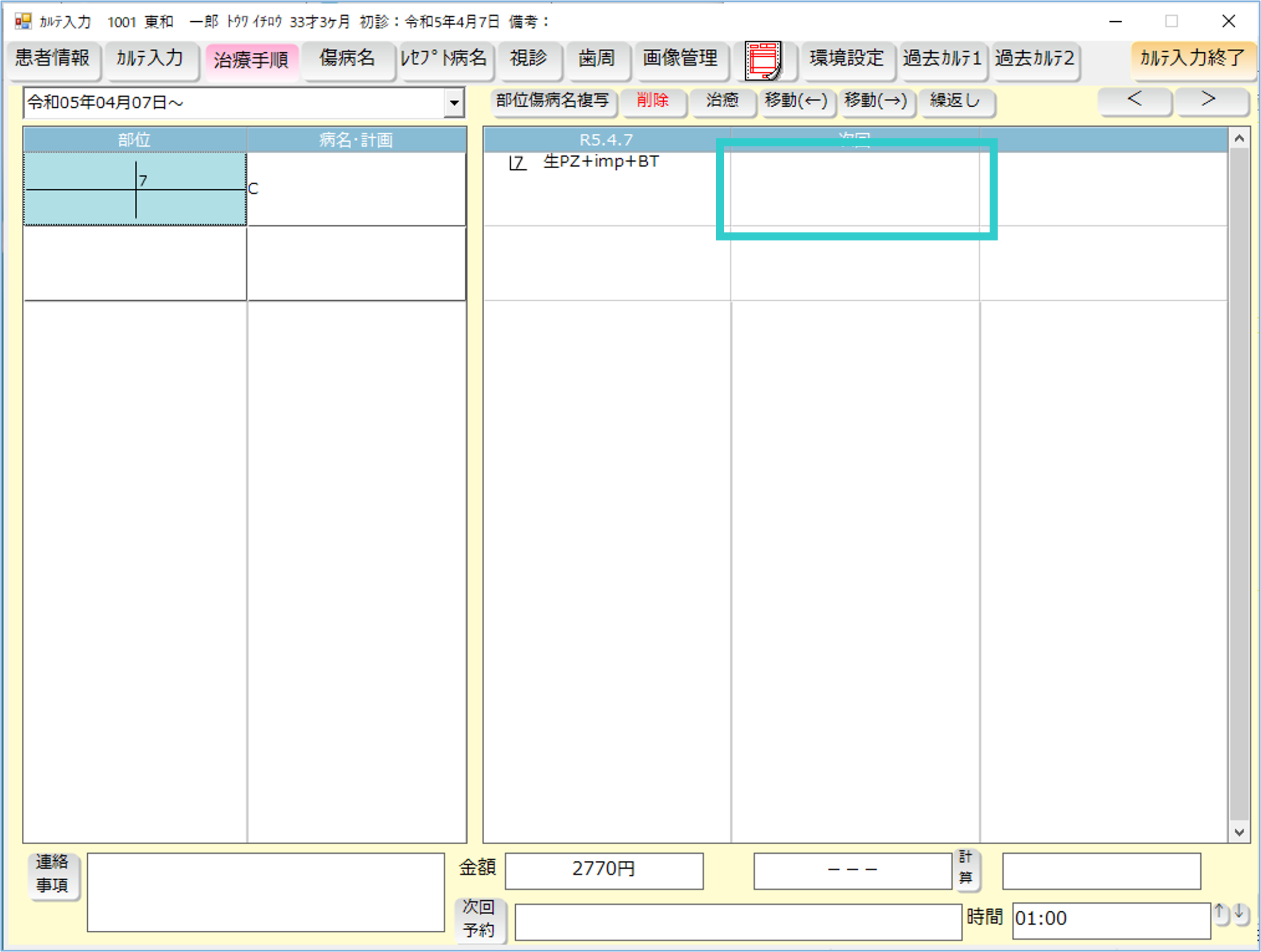Select the 歯周 tab

pyautogui.click(x=597, y=59)
